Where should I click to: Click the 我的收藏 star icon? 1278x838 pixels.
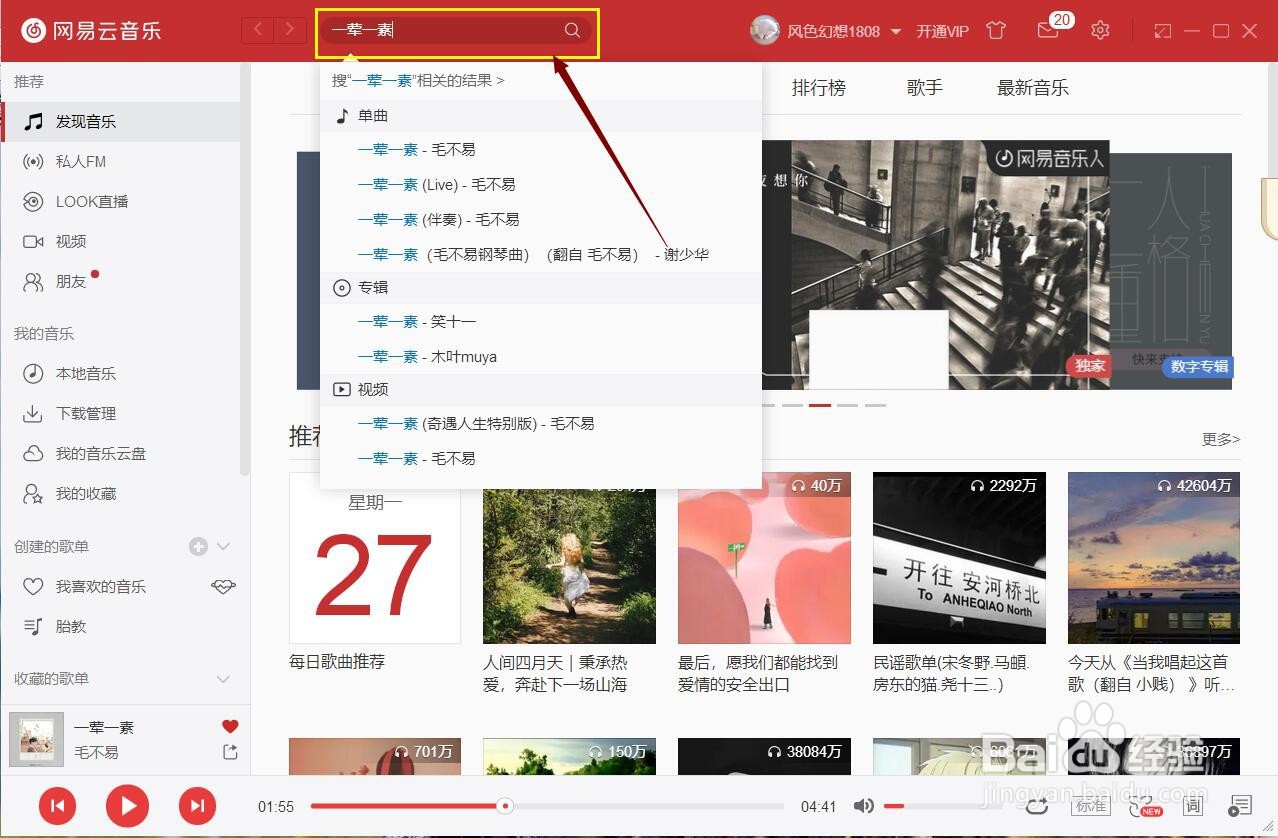tap(33, 493)
